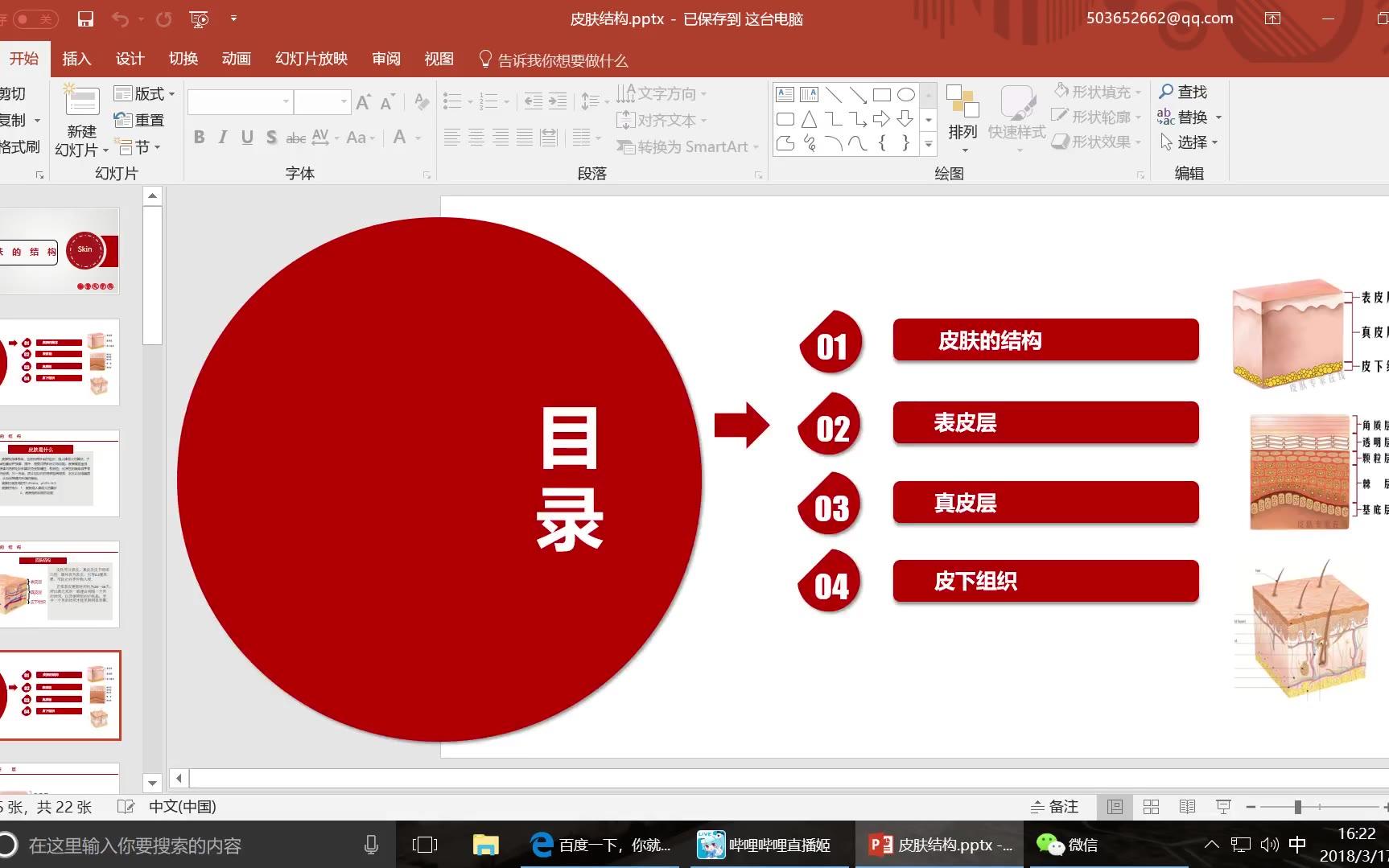Open font size combo box dropdown
Viewport: 1389px width, 868px height.
coord(344,102)
